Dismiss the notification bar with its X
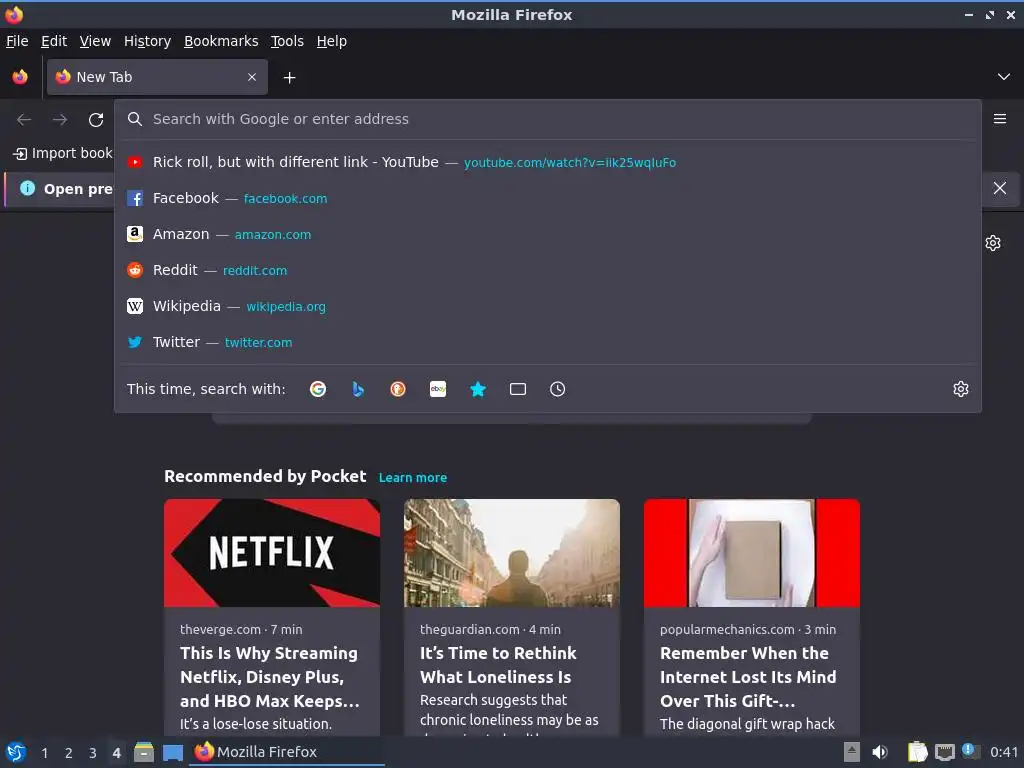This screenshot has width=1024, height=768. pos(1000,188)
